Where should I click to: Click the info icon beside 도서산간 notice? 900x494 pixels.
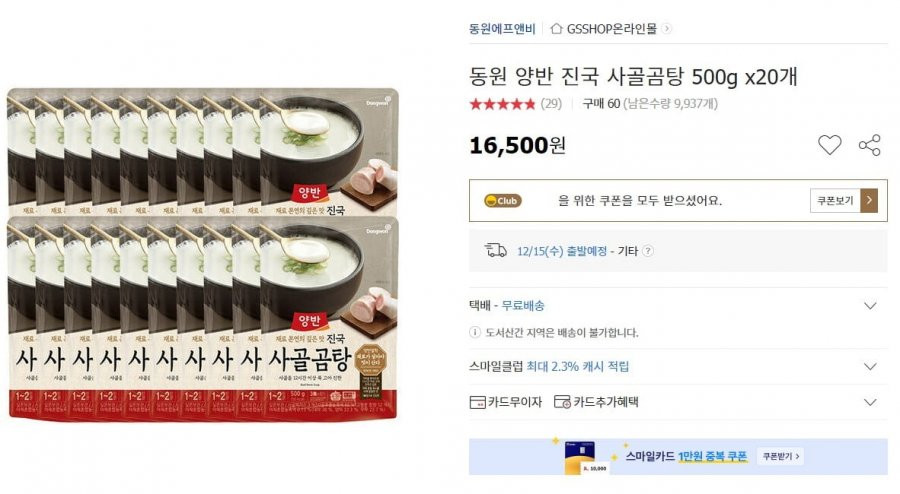475,332
